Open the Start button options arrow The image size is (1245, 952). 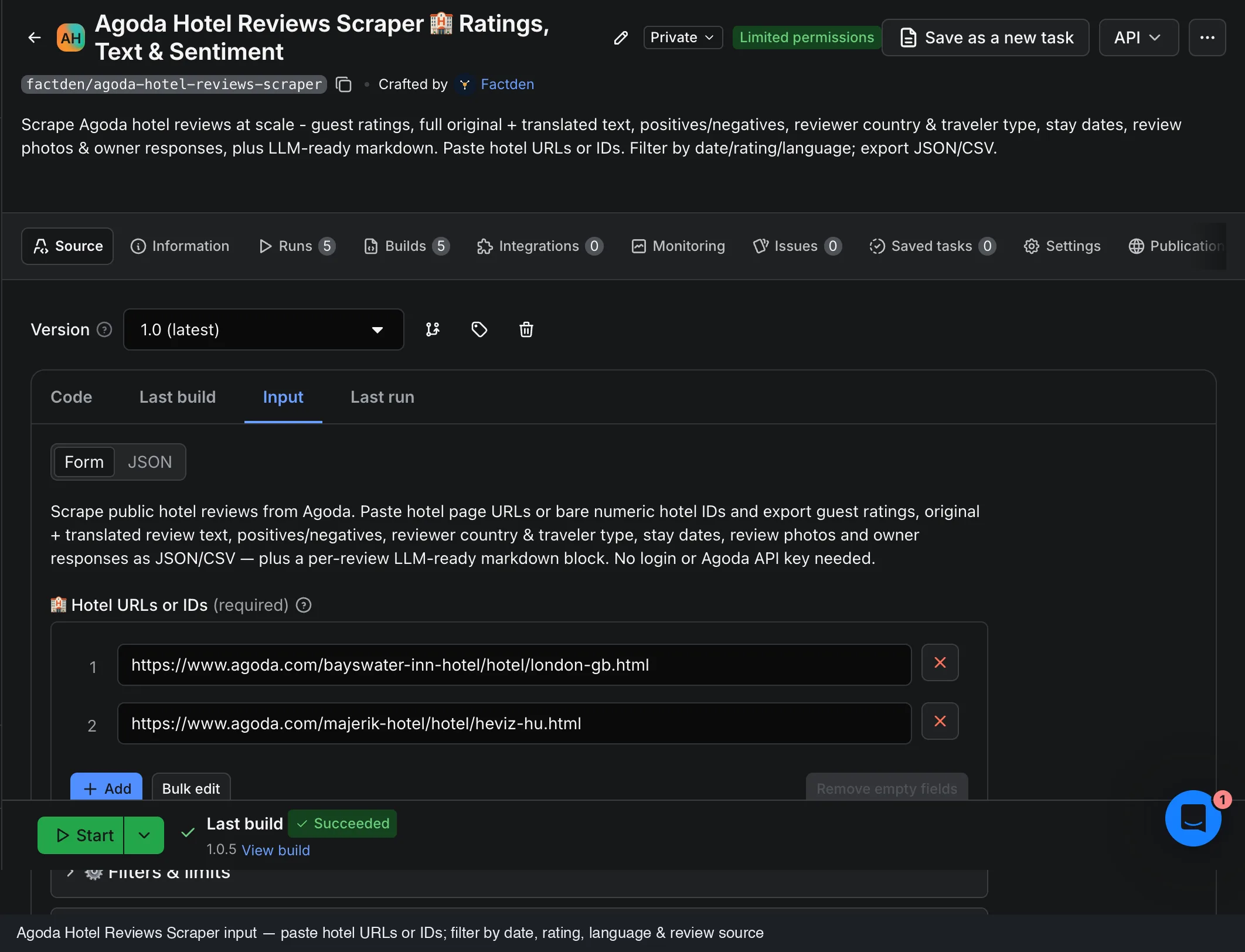tap(144, 835)
